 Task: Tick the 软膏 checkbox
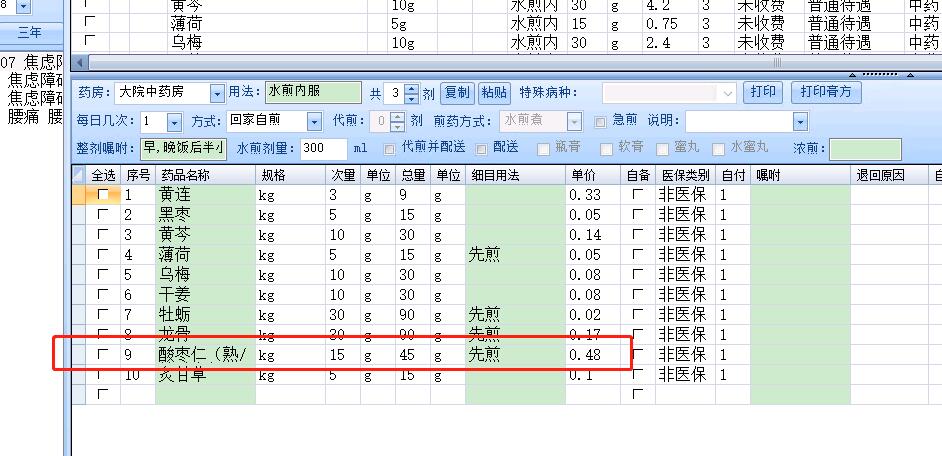[607, 150]
